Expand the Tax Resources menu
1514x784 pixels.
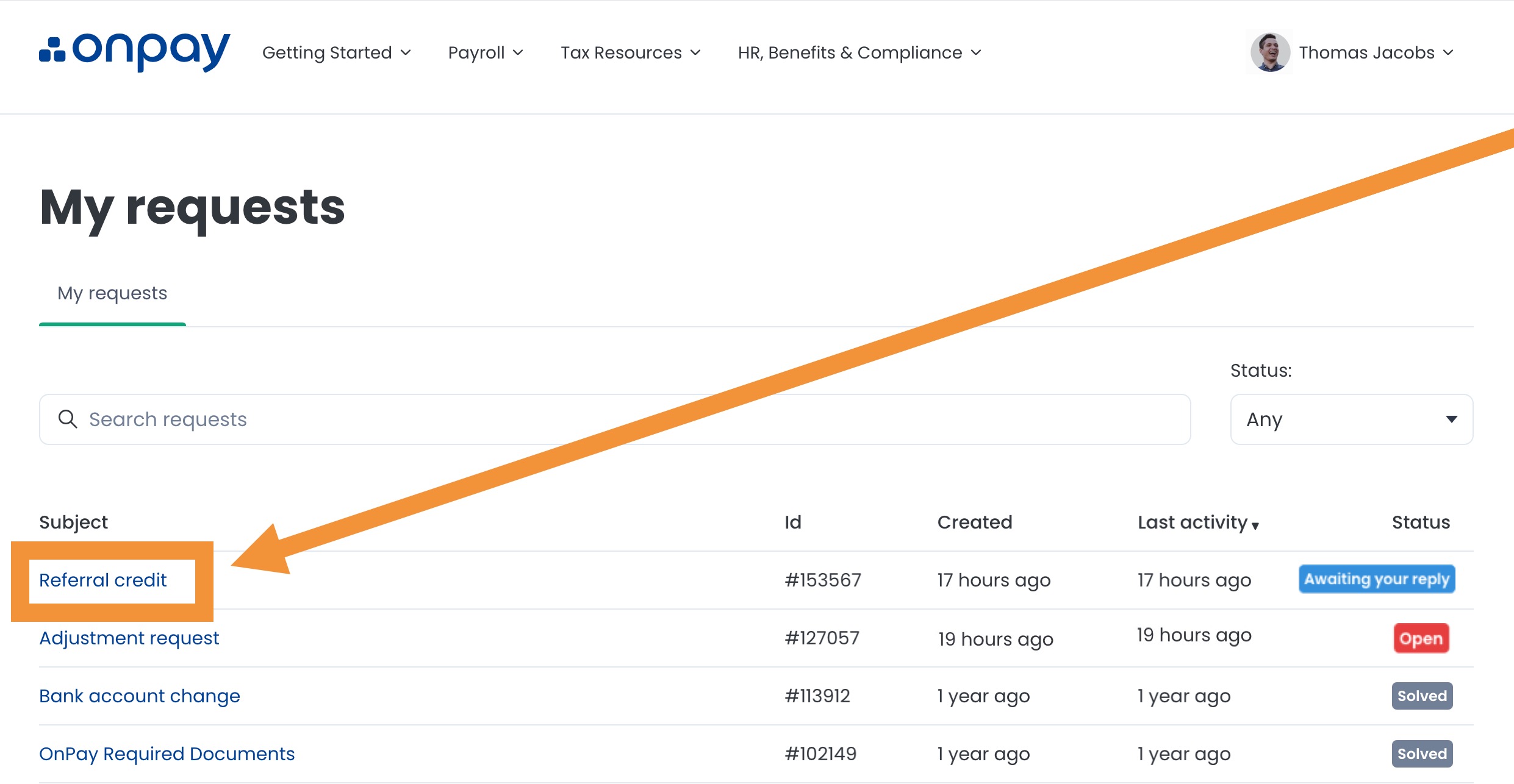coord(631,53)
